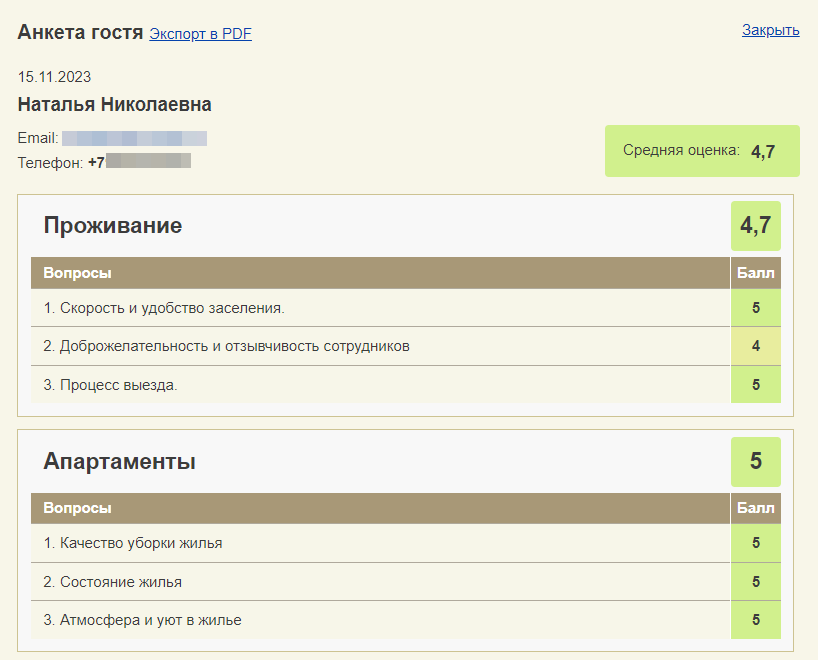Click the Проживание section title

113,225
